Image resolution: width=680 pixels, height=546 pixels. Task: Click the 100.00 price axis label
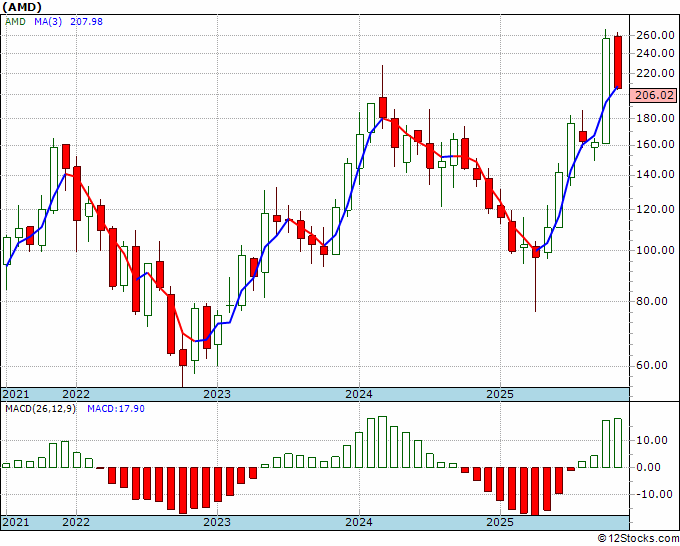(654, 250)
